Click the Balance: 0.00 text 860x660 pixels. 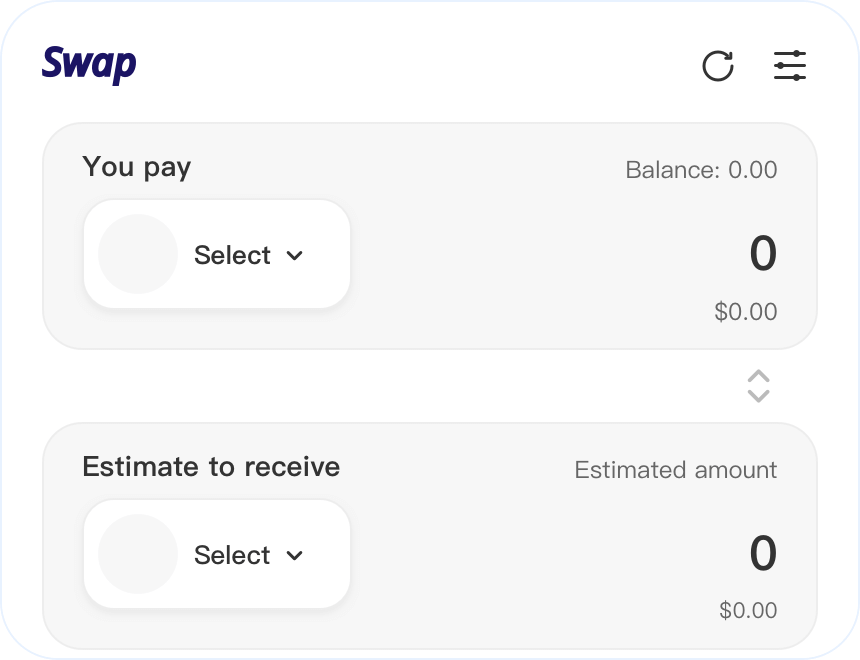[x=701, y=170]
